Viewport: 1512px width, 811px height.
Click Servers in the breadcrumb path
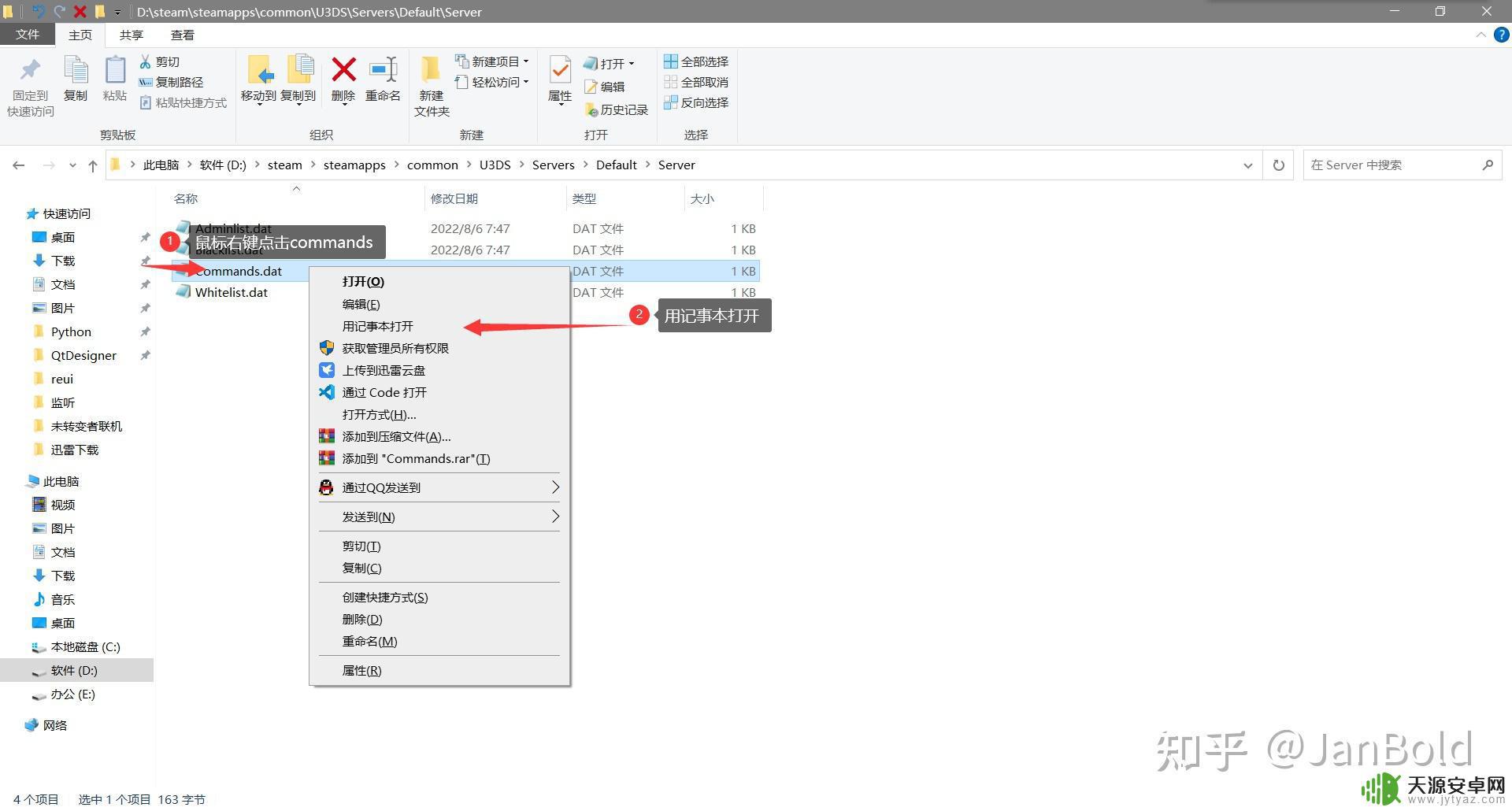pos(553,165)
